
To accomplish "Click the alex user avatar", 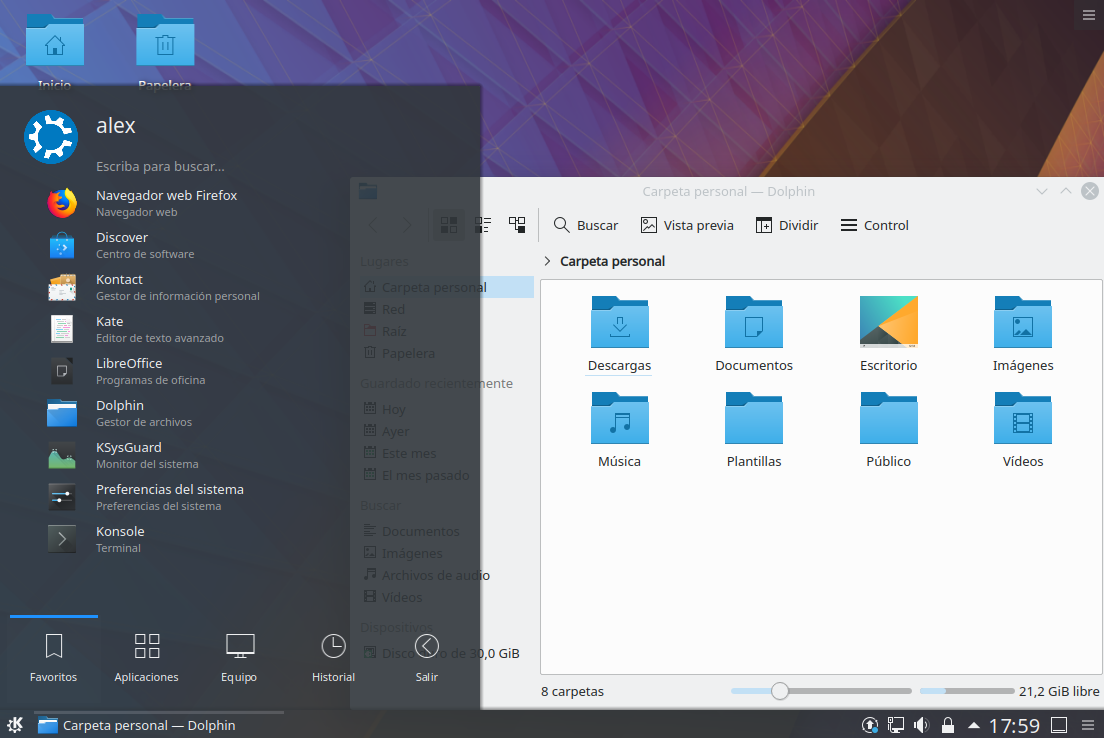I will 51,137.
